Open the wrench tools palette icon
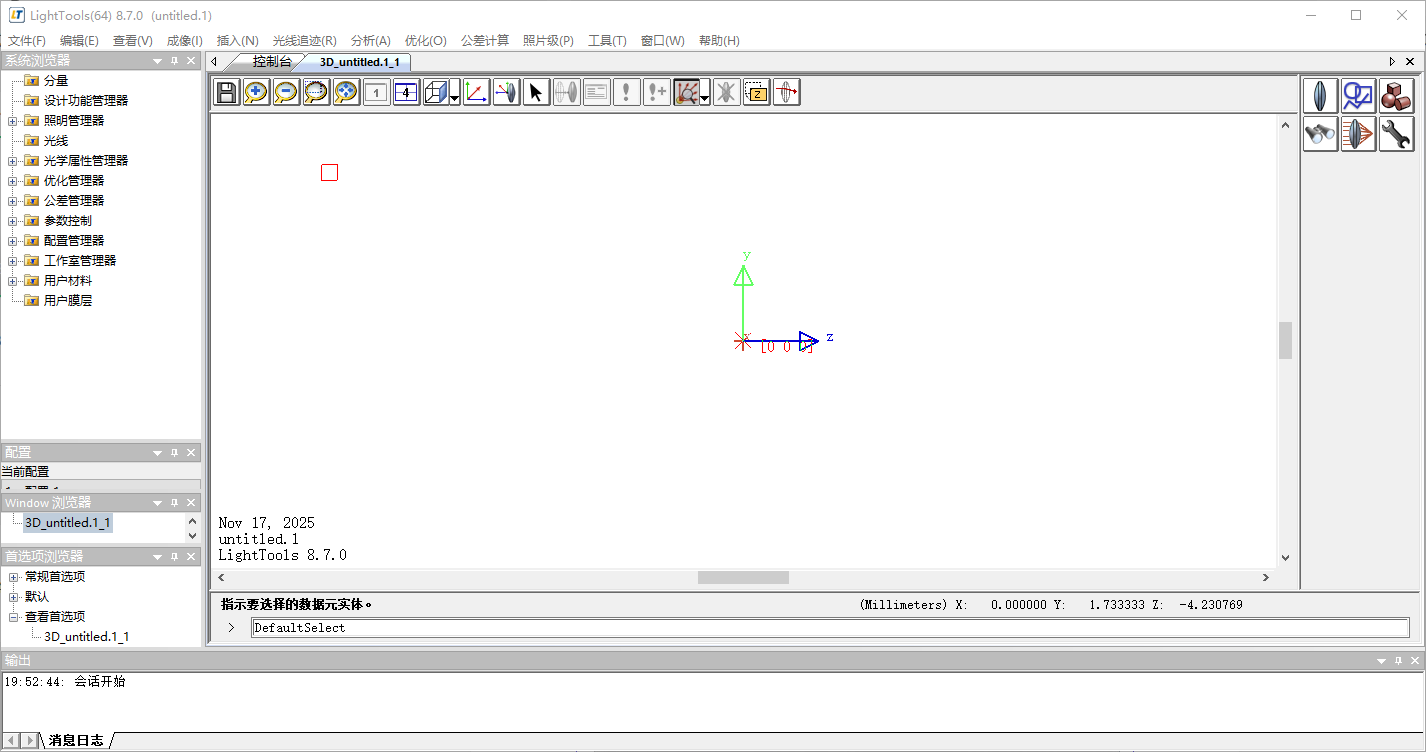Screen dimensions: 1426x752 (1396, 134)
